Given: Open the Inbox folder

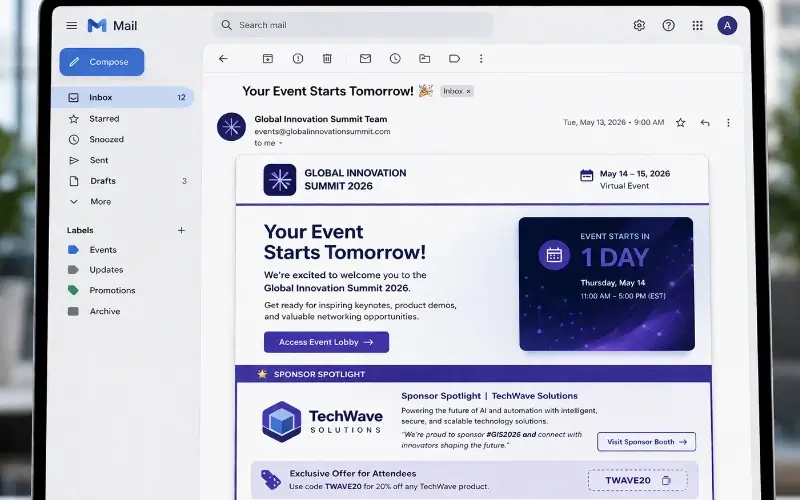Looking at the screenshot, I should pos(122,97).
